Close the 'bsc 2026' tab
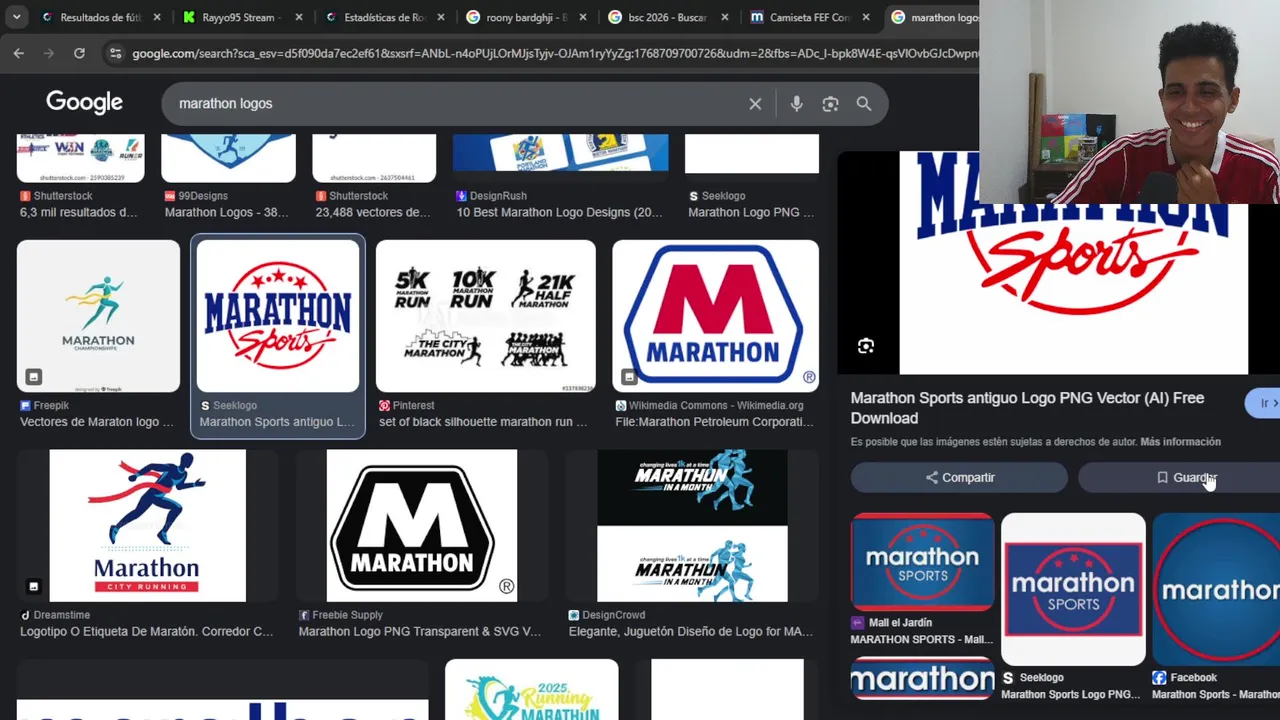This screenshot has height=720, width=1280. coord(724,17)
